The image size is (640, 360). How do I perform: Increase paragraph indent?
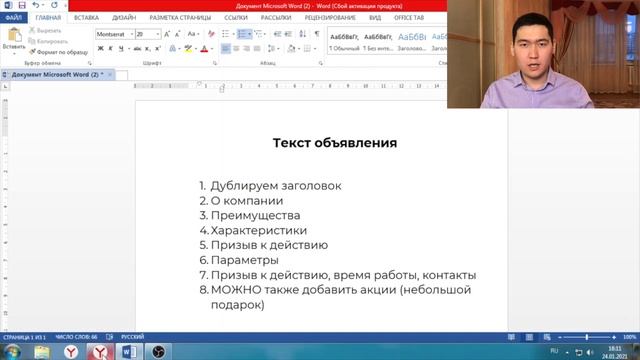pos(288,34)
